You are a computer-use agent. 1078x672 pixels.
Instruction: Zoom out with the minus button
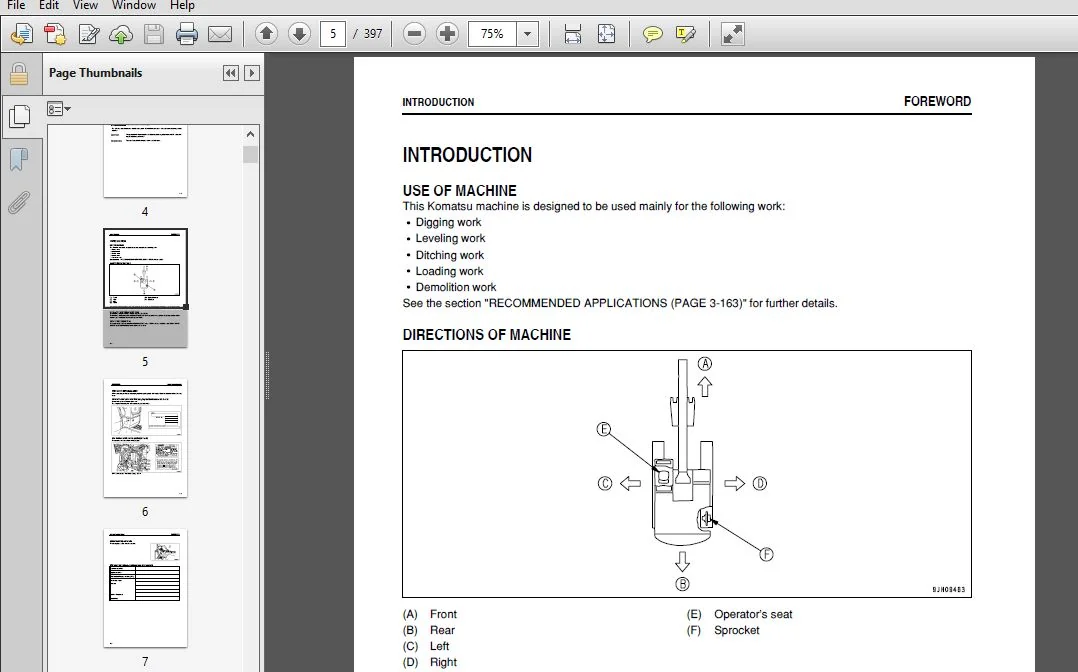pos(414,34)
